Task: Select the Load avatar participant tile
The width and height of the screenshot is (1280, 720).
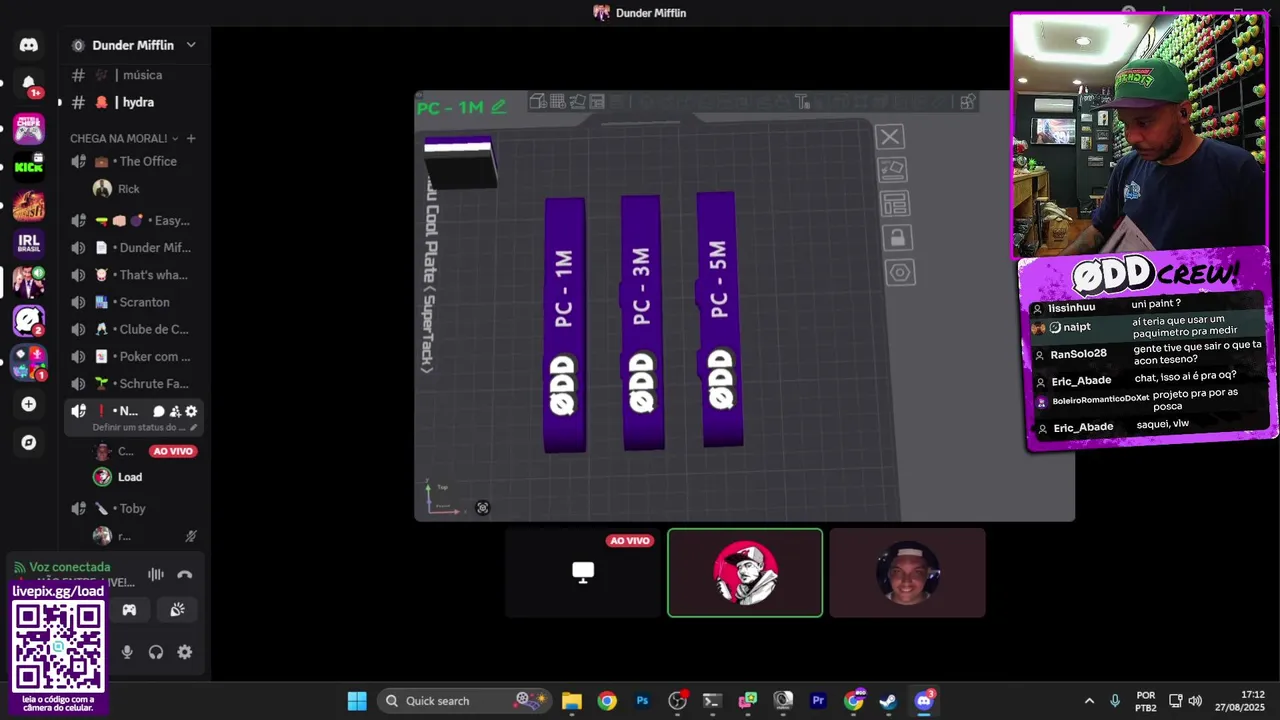Action: tap(745, 573)
